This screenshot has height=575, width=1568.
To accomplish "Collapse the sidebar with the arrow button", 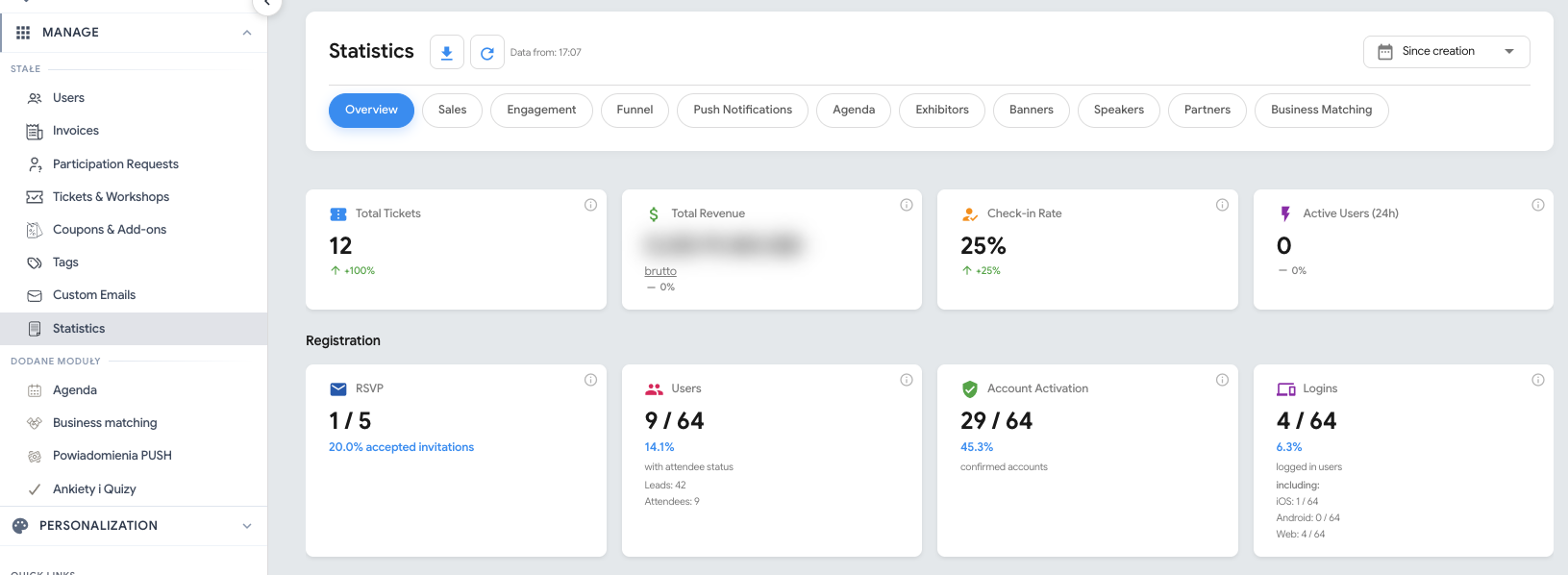I will pyautogui.click(x=267, y=4).
